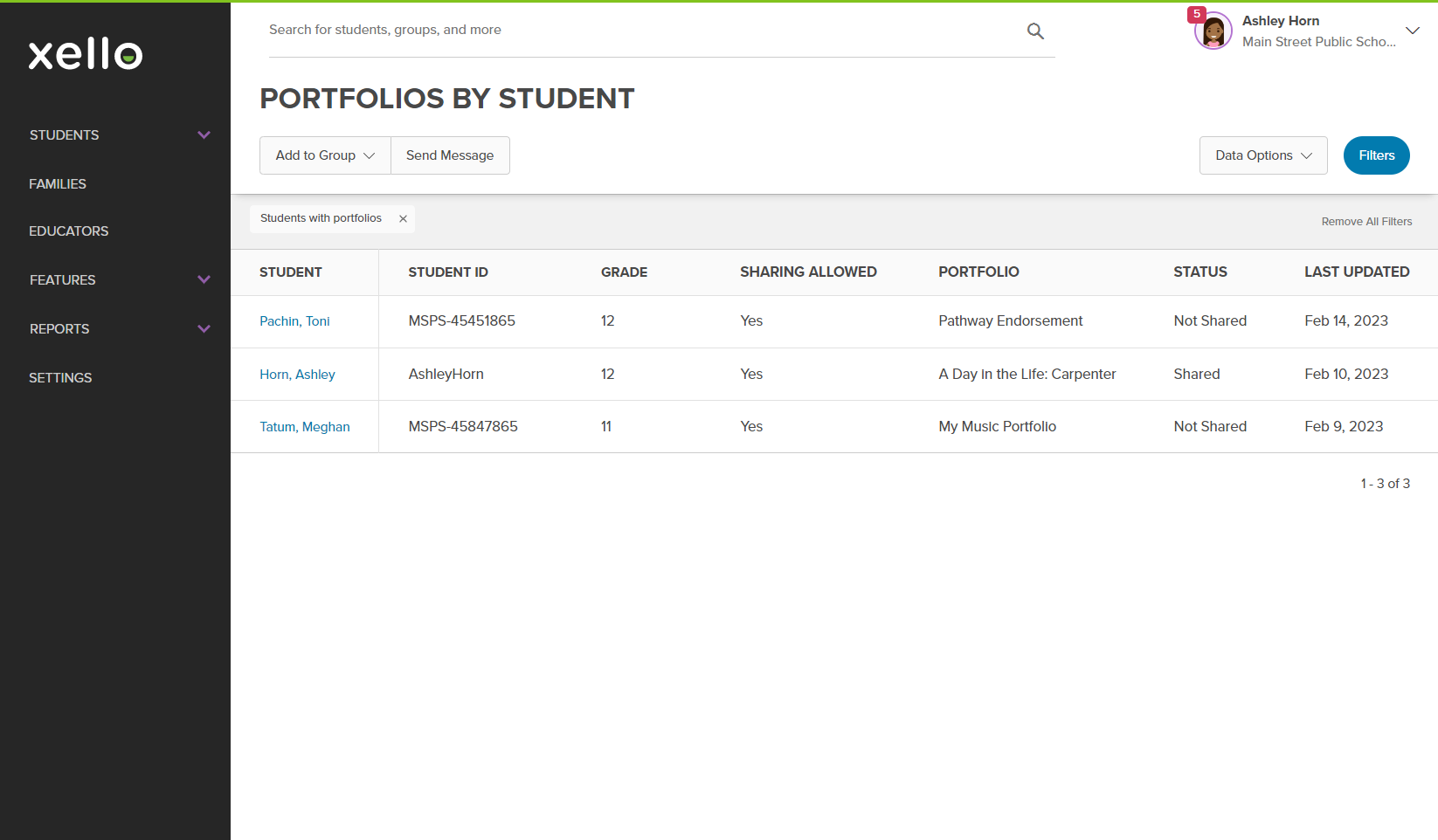Open the FAMILIES menu item
Screen dimensions: 1438x840
(x=58, y=183)
